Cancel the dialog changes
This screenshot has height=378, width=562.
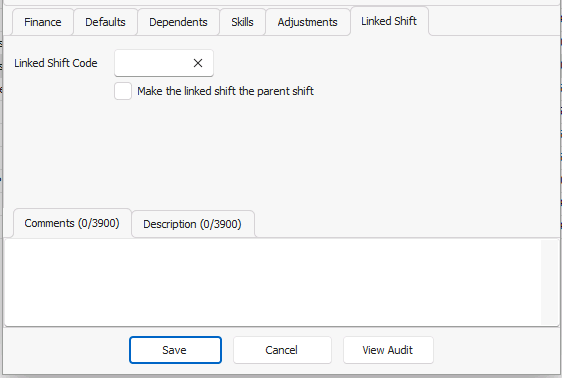pos(282,350)
